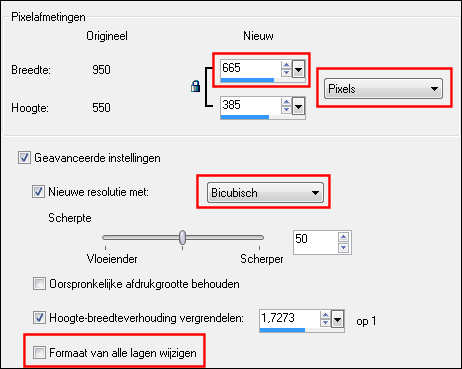
Task: Enable Formaat van alle lagen wijzigen
Action: click(39, 353)
